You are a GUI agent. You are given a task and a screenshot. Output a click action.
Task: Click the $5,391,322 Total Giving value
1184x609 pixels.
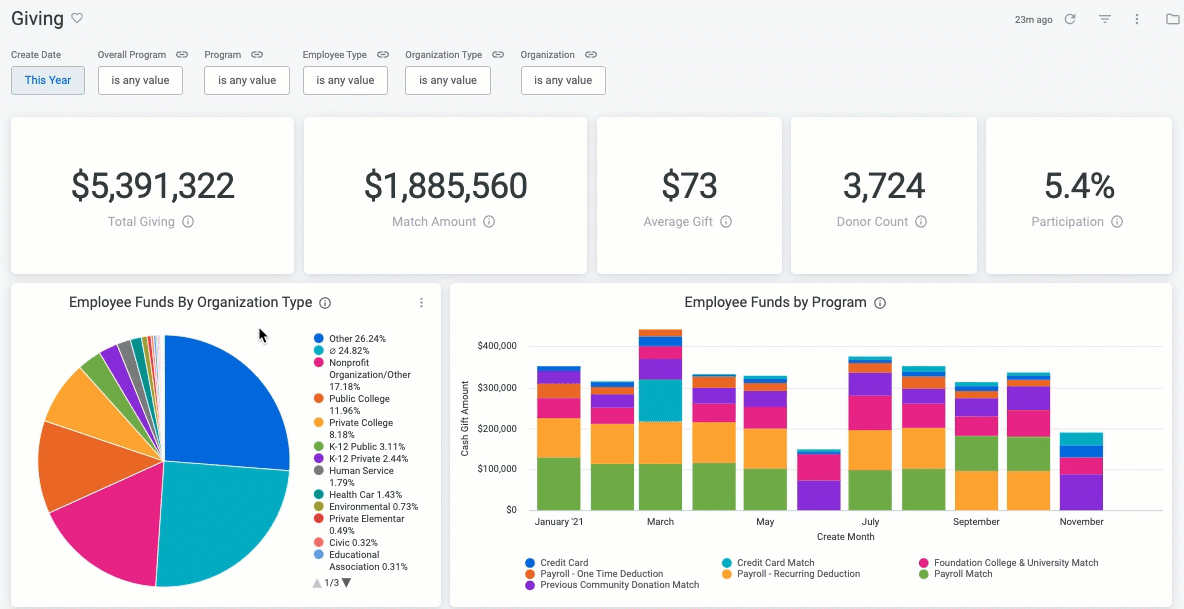coord(153,186)
